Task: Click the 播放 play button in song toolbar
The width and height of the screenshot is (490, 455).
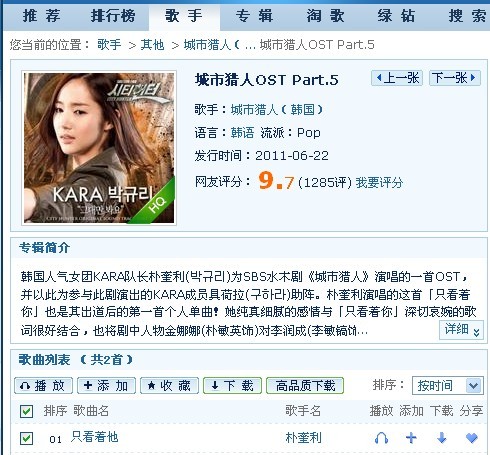Action: (44, 386)
